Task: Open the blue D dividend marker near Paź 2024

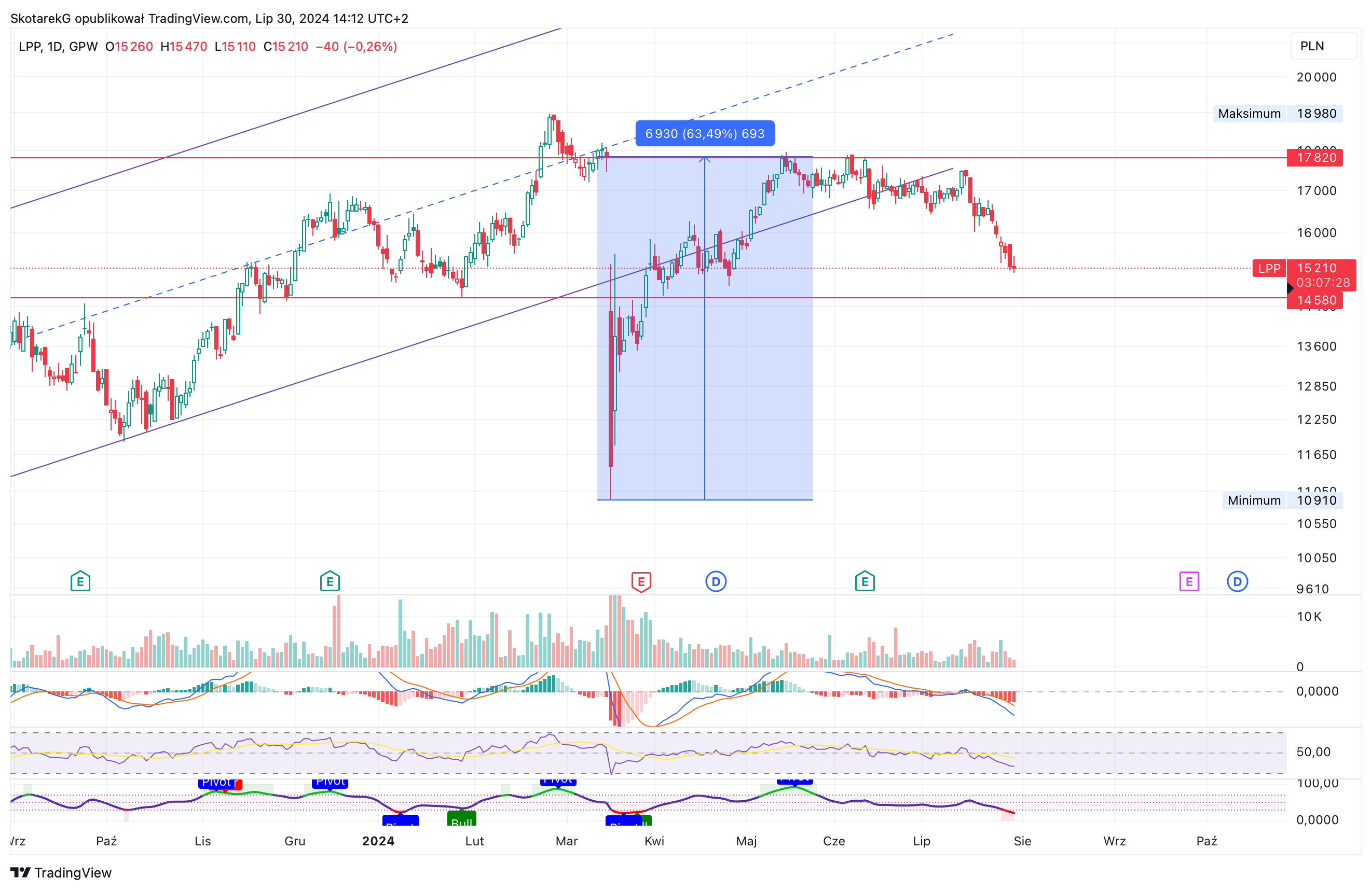Action: pyautogui.click(x=1237, y=581)
